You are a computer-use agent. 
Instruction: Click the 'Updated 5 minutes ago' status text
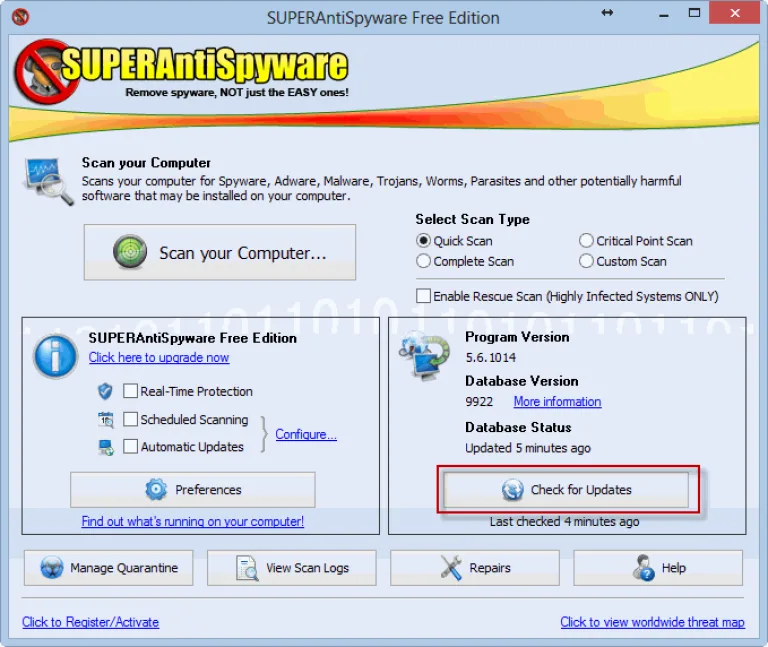click(x=528, y=448)
